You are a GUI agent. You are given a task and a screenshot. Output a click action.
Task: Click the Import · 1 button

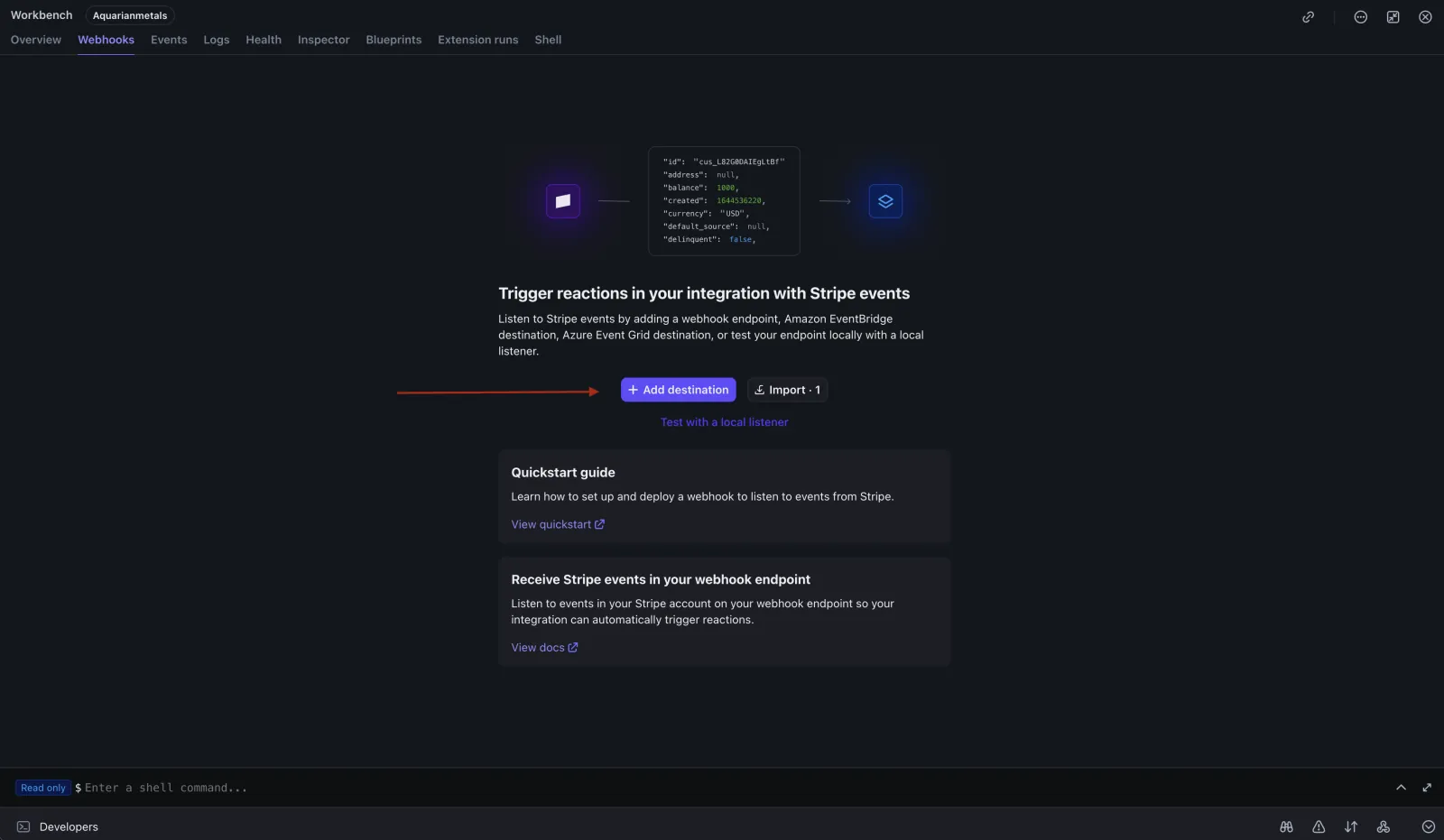(788, 390)
